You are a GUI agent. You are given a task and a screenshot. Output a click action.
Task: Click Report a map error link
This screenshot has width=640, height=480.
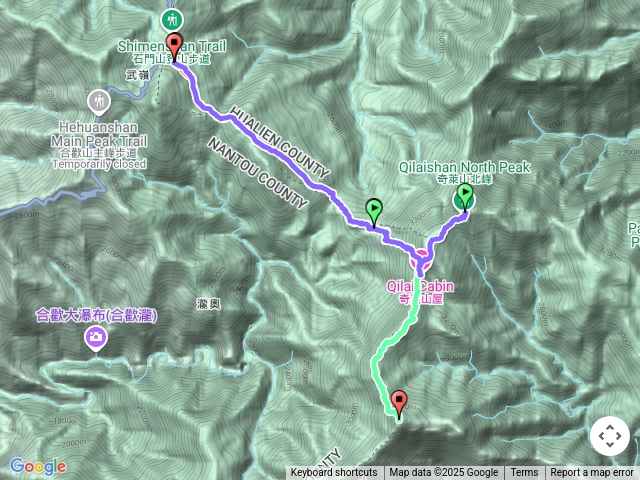591,473
